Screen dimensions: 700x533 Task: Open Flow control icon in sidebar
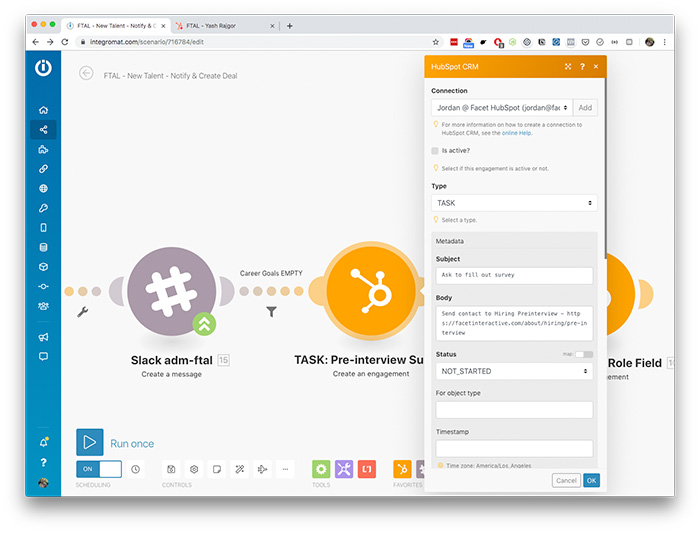point(43,287)
